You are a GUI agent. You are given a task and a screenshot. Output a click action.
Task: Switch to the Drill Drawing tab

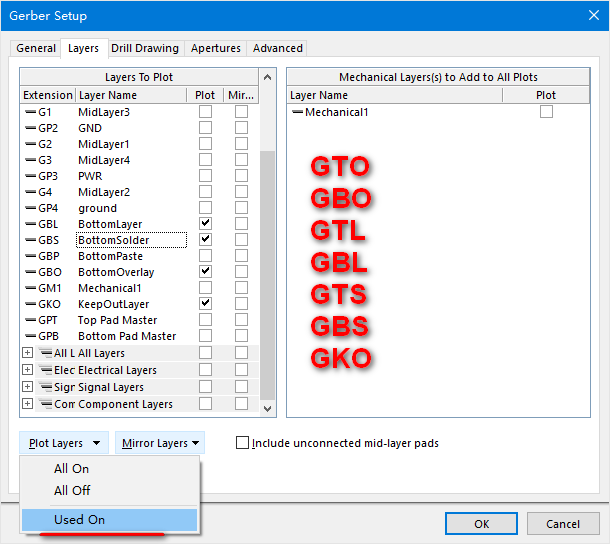point(145,48)
